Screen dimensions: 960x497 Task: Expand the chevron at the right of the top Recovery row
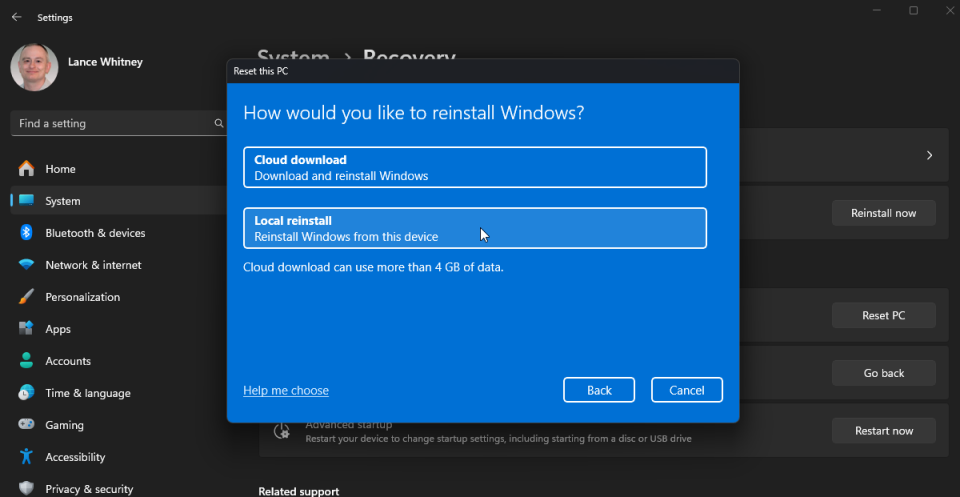point(929,155)
